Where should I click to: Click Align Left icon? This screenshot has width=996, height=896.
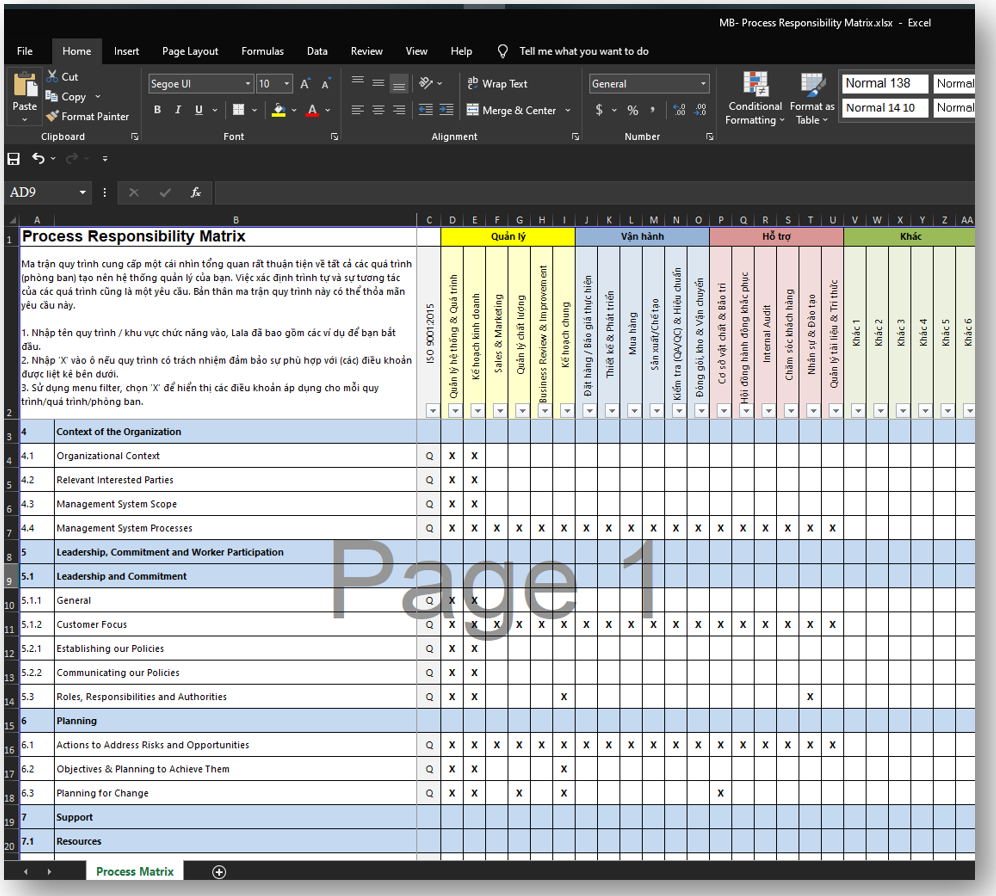(x=358, y=110)
